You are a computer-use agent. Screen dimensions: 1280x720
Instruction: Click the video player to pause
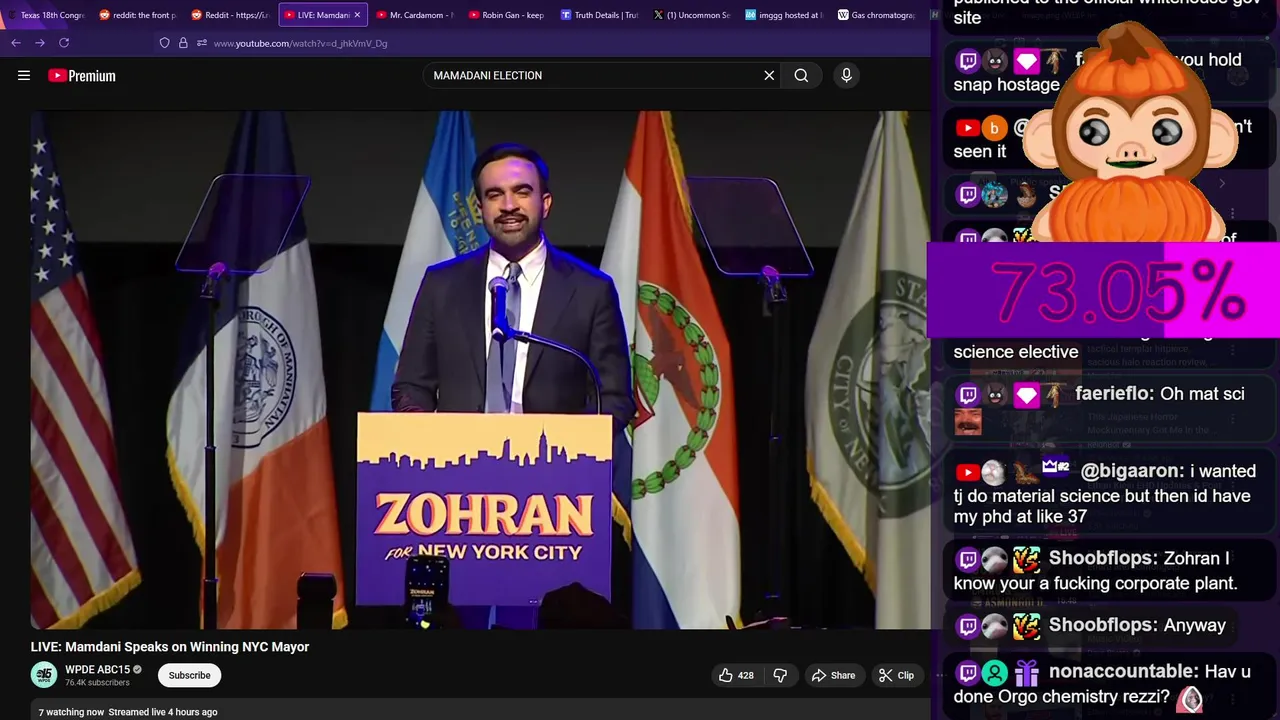tap(480, 370)
